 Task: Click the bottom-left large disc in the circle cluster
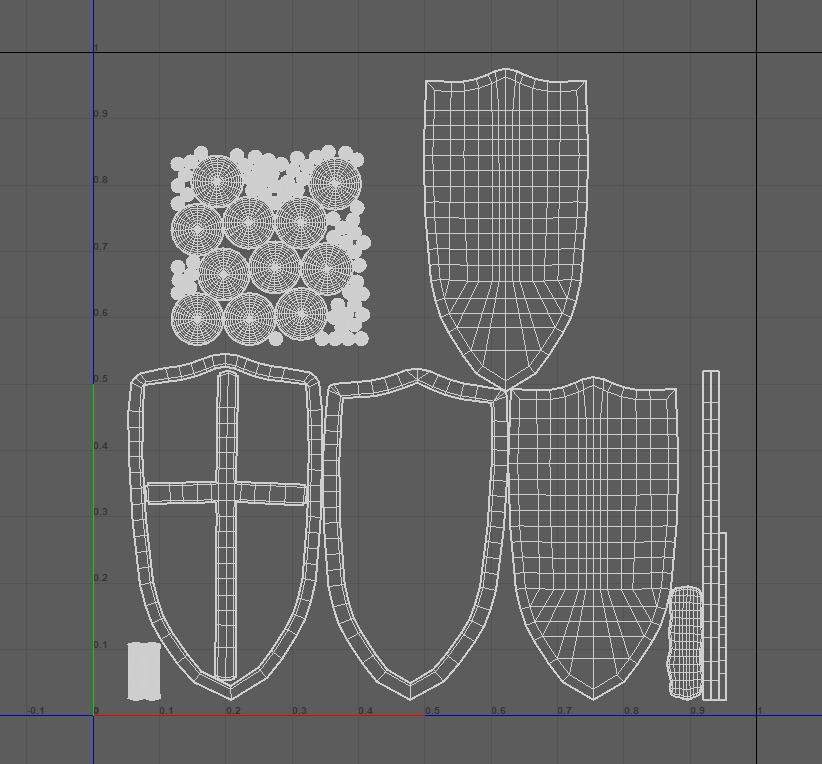pyautogui.click(x=197, y=319)
